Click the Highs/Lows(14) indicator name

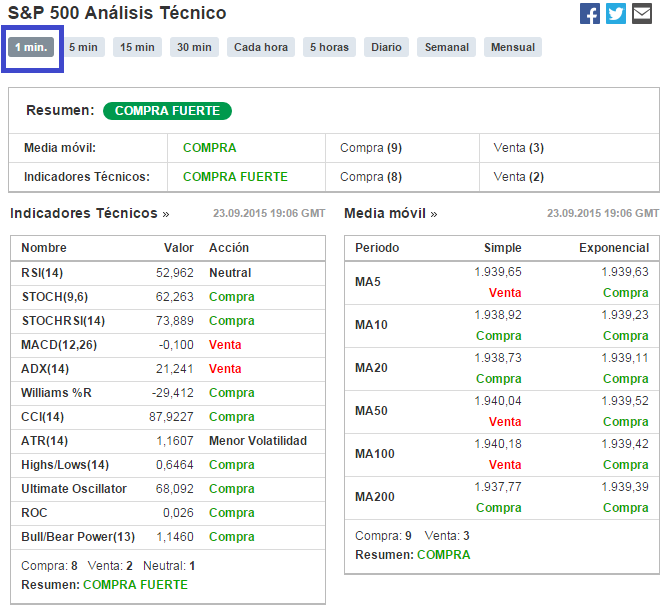point(65,465)
